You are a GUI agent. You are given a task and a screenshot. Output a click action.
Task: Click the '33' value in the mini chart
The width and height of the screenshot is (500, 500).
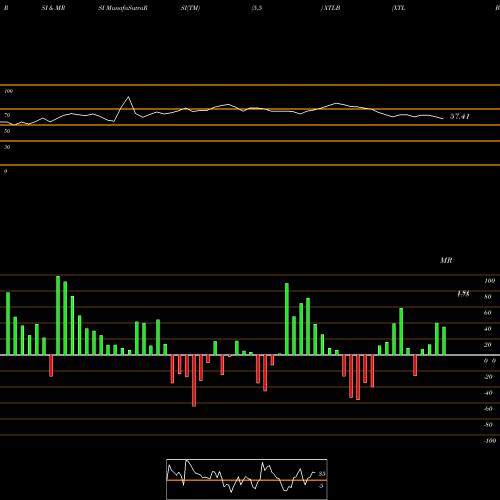pos(322,474)
